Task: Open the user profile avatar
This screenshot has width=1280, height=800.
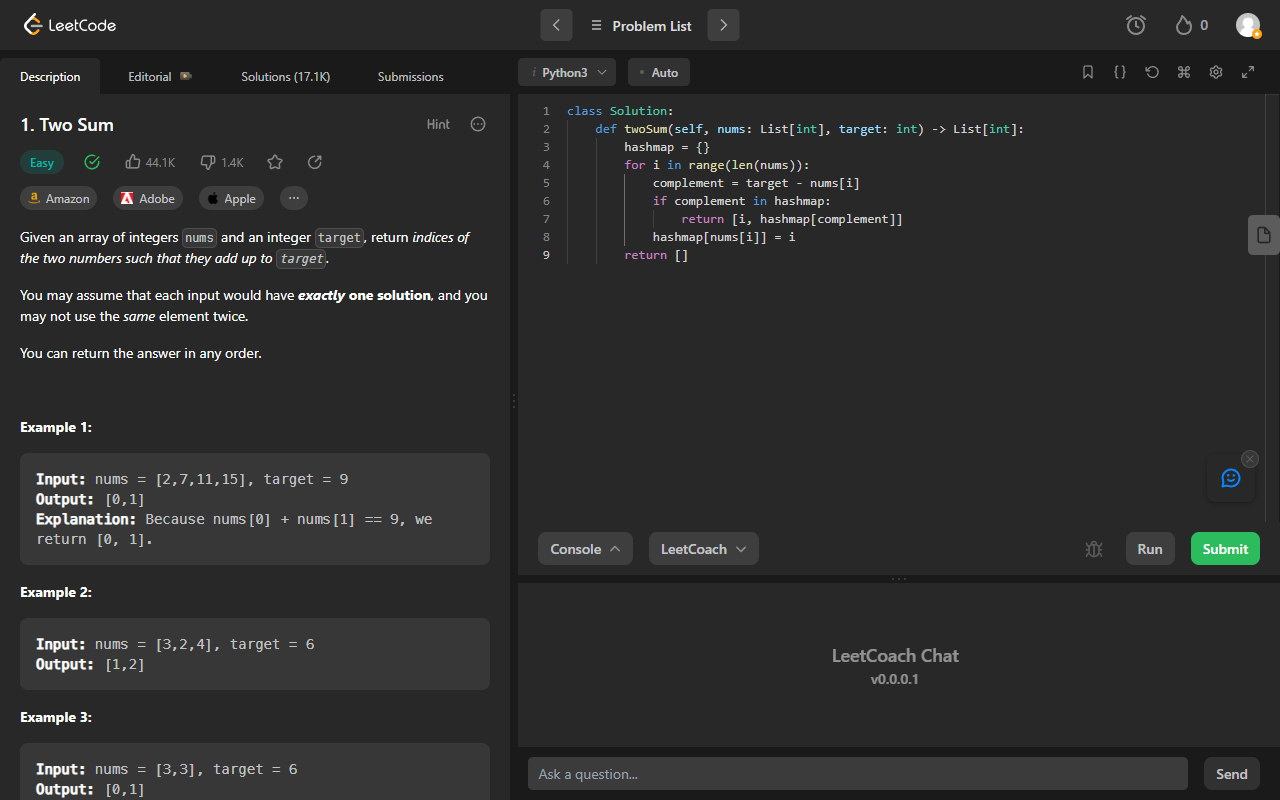Action: coord(1248,25)
